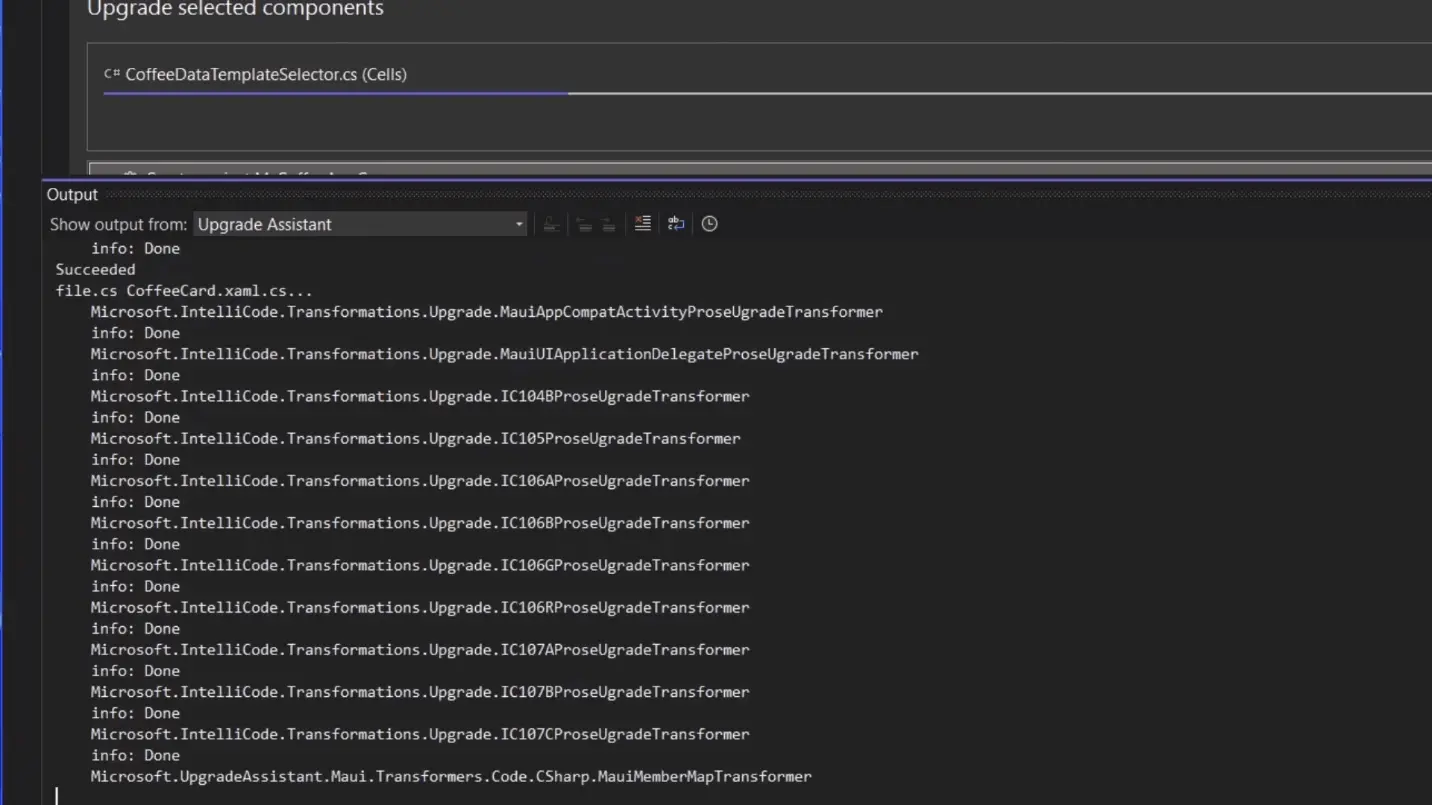Click the MauiUIApplicationDelegateProseUgradeTransformer output line
This screenshot has width=1432, height=805.
pos(504,354)
